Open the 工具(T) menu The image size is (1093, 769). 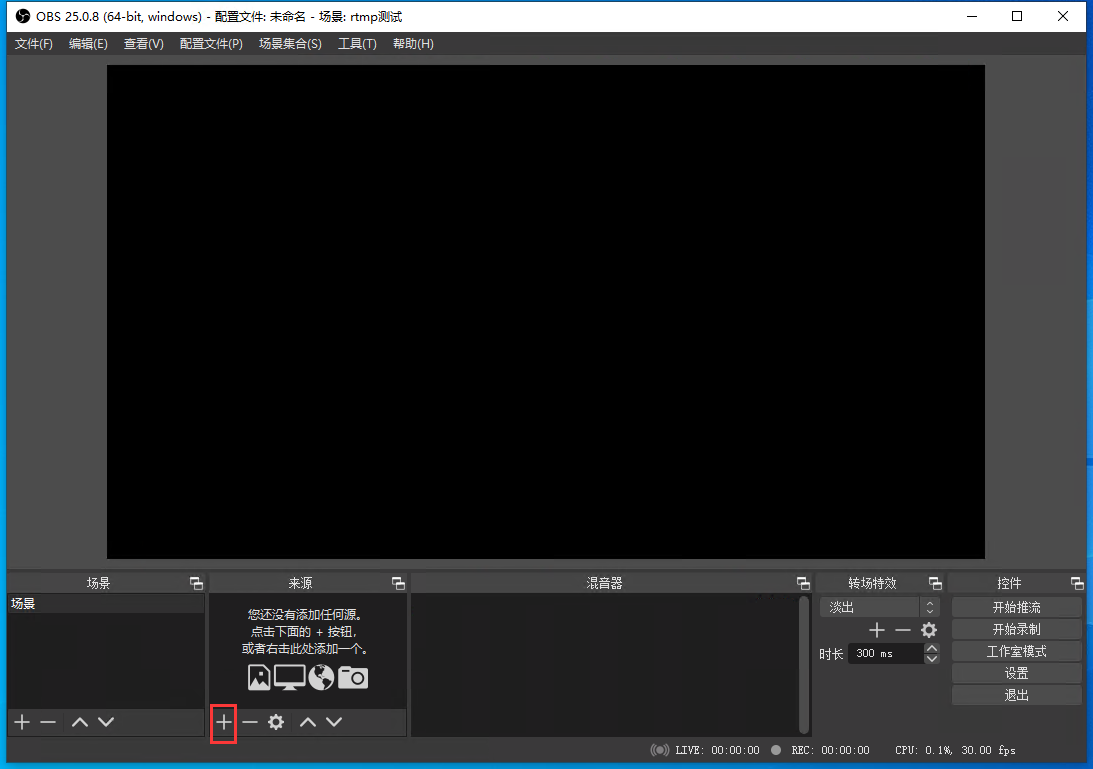coord(357,44)
